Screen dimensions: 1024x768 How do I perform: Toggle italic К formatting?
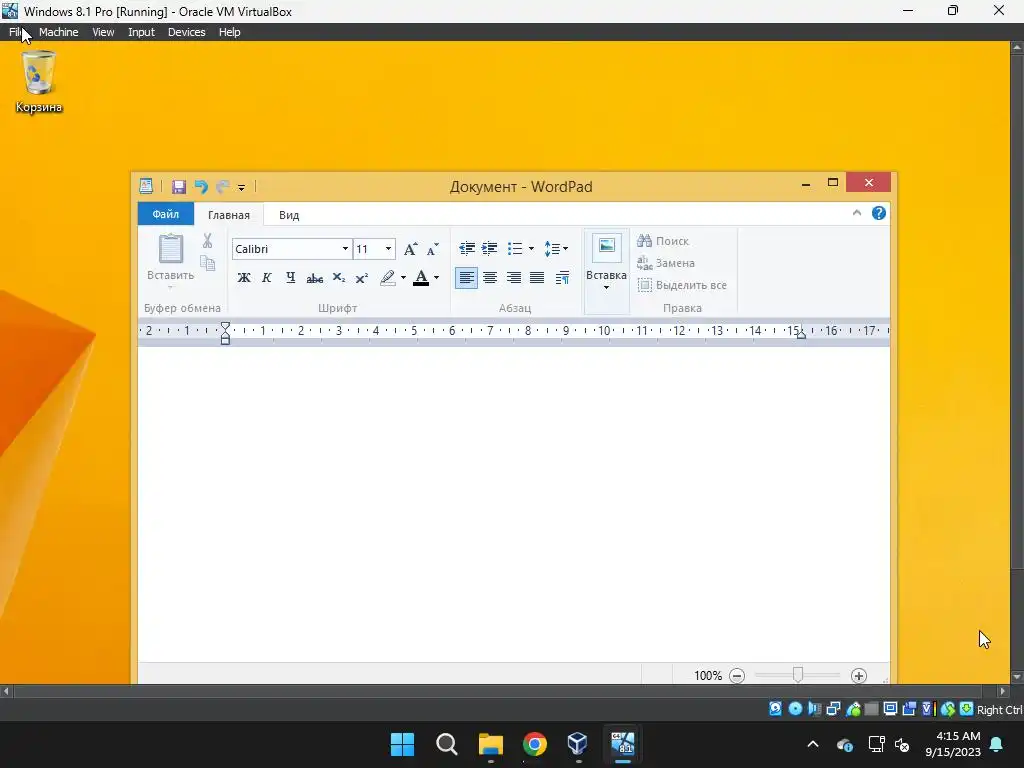coord(266,278)
